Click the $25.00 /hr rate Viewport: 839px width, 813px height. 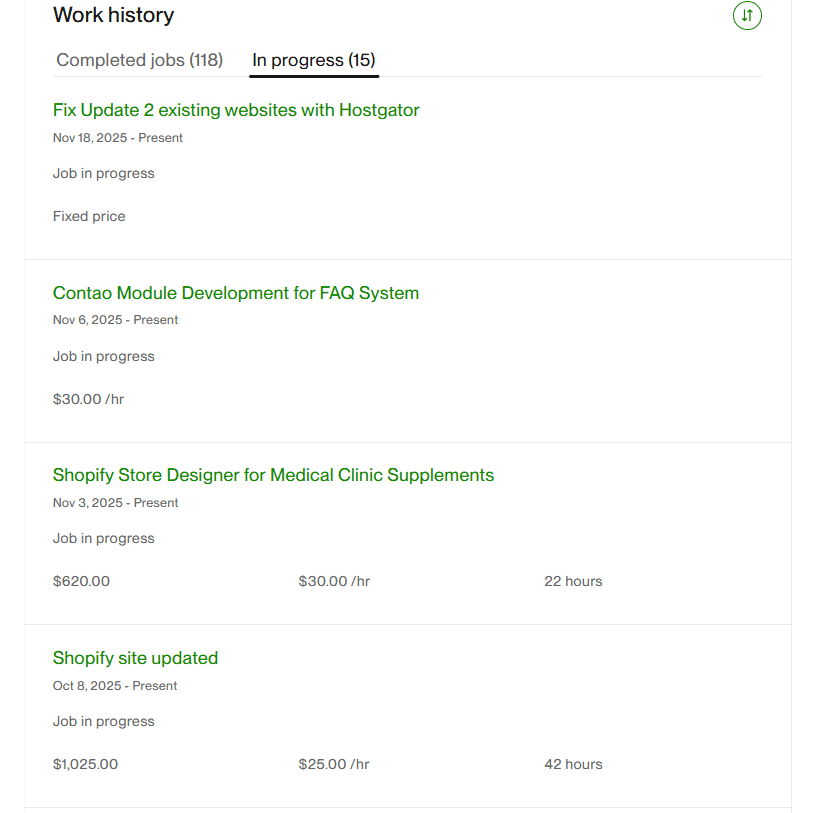tap(334, 764)
